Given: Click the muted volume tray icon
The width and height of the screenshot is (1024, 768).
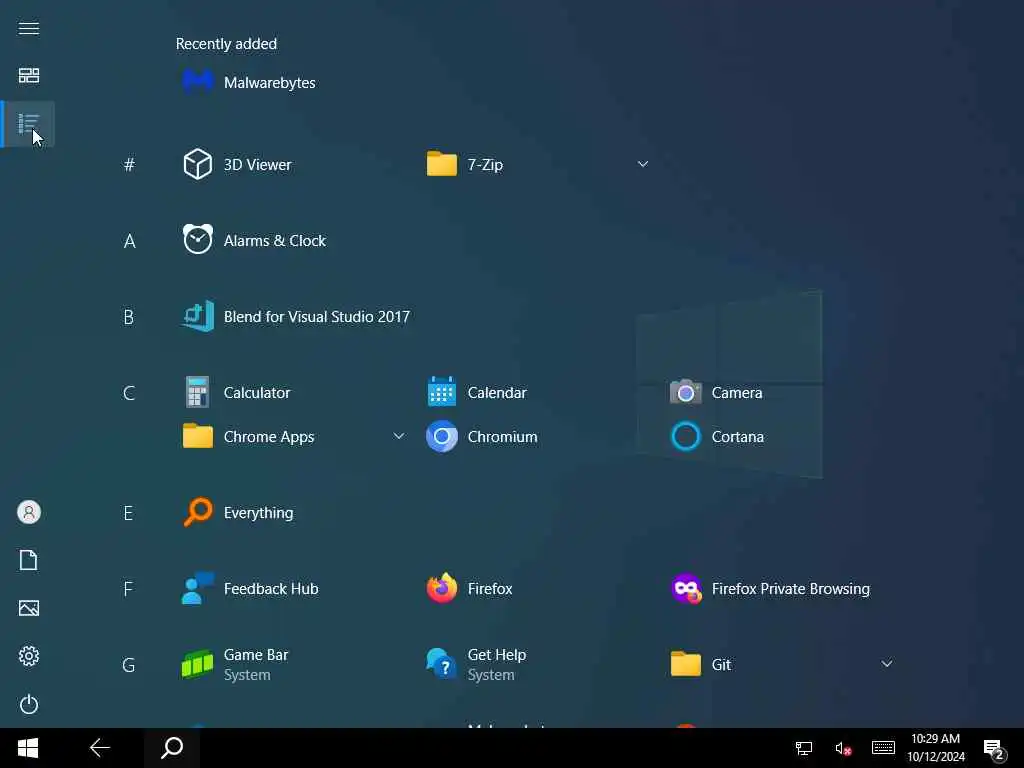Looking at the screenshot, I should (843, 748).
